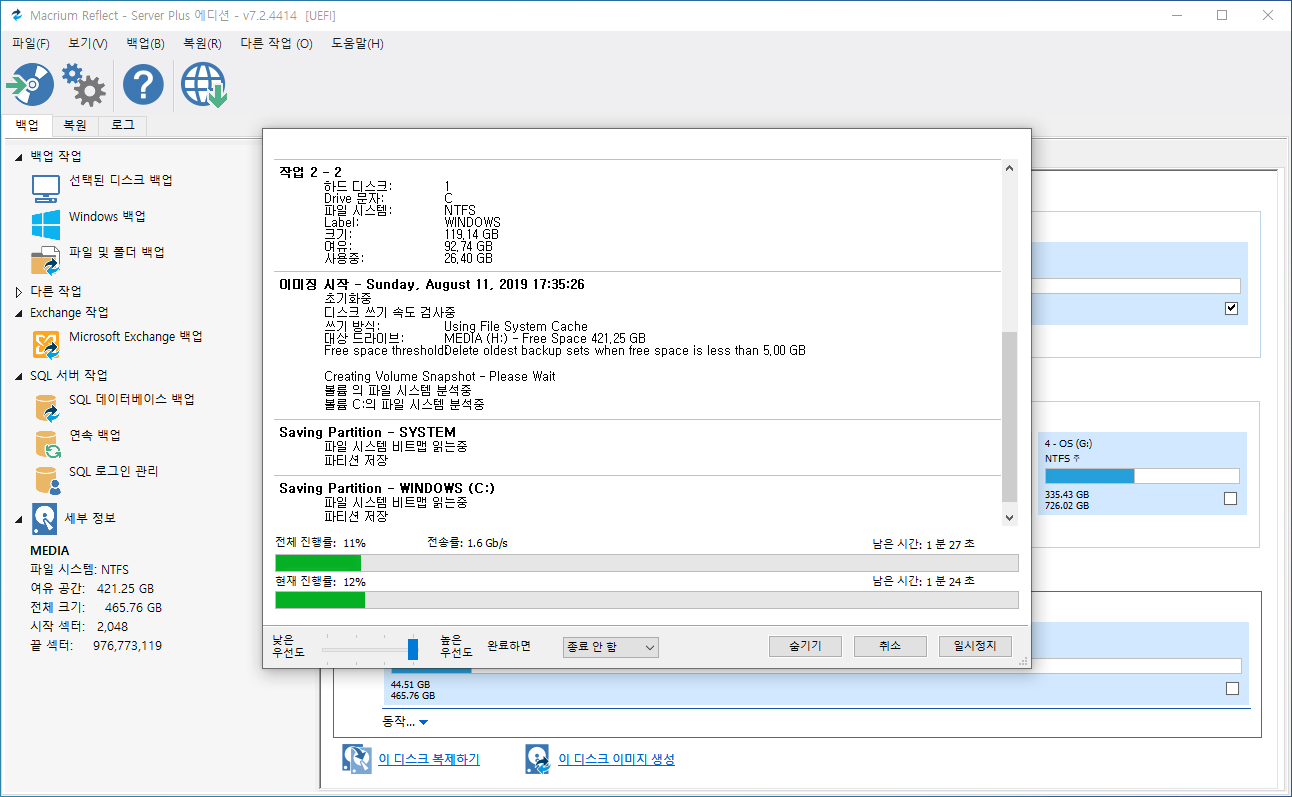Open the help question mark icon
Viewport: 1292px width, 797px height.
tap(143, 85)
